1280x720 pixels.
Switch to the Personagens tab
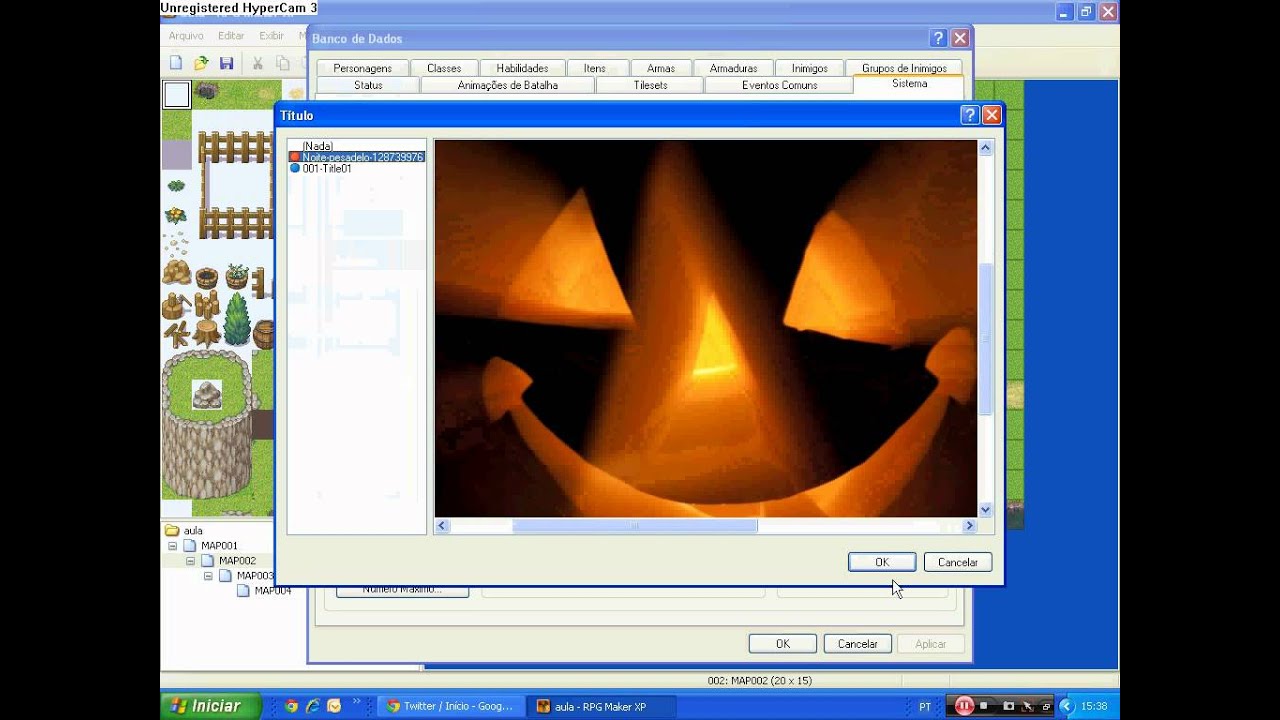tap(362, 68)
